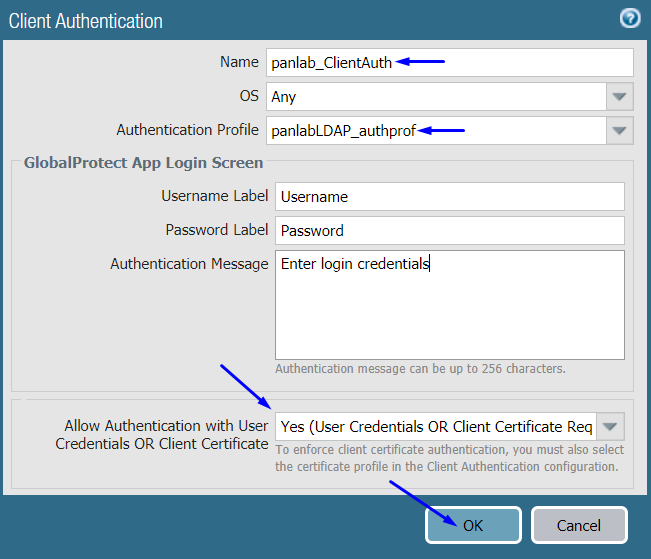The image size is (651, 559).
Task: Confirm with the OK button
Action: pos(473,525)
